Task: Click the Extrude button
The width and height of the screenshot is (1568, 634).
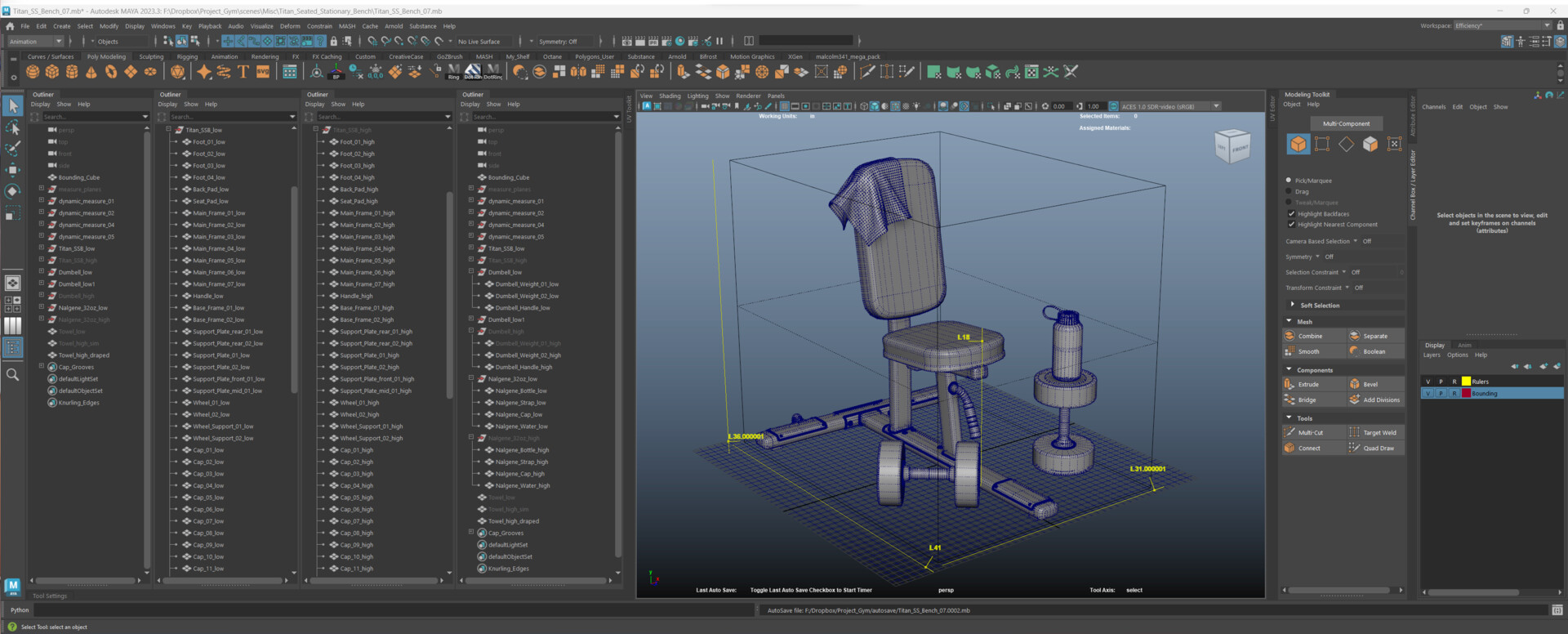Action: point(1313,384)
